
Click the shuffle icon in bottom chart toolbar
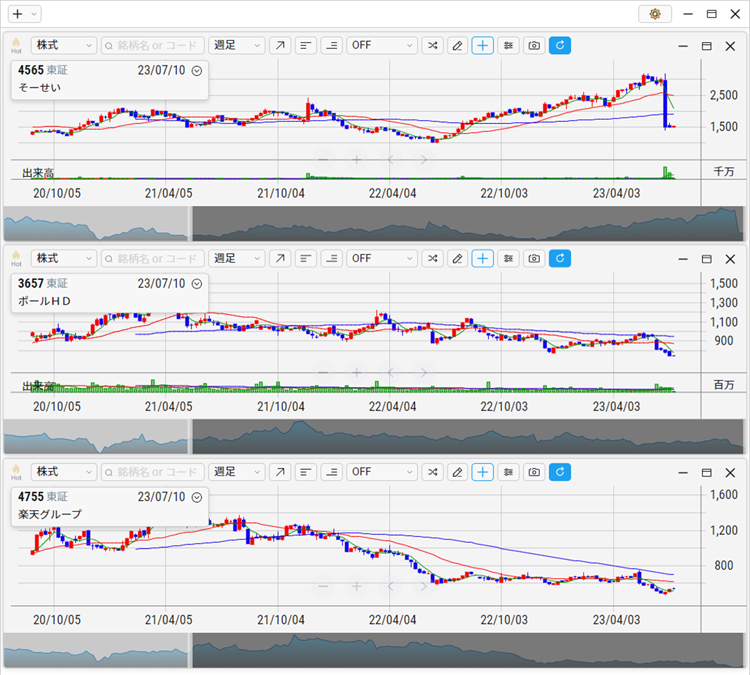tap(432, 472)
